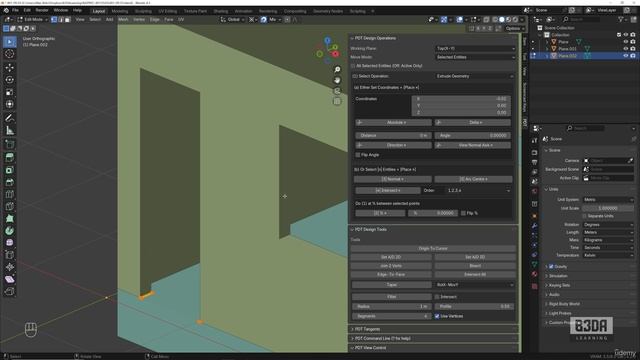This screenshot has height=360, width=640.
Task: Open the Unit System dropdown
Action: [608, 200]
